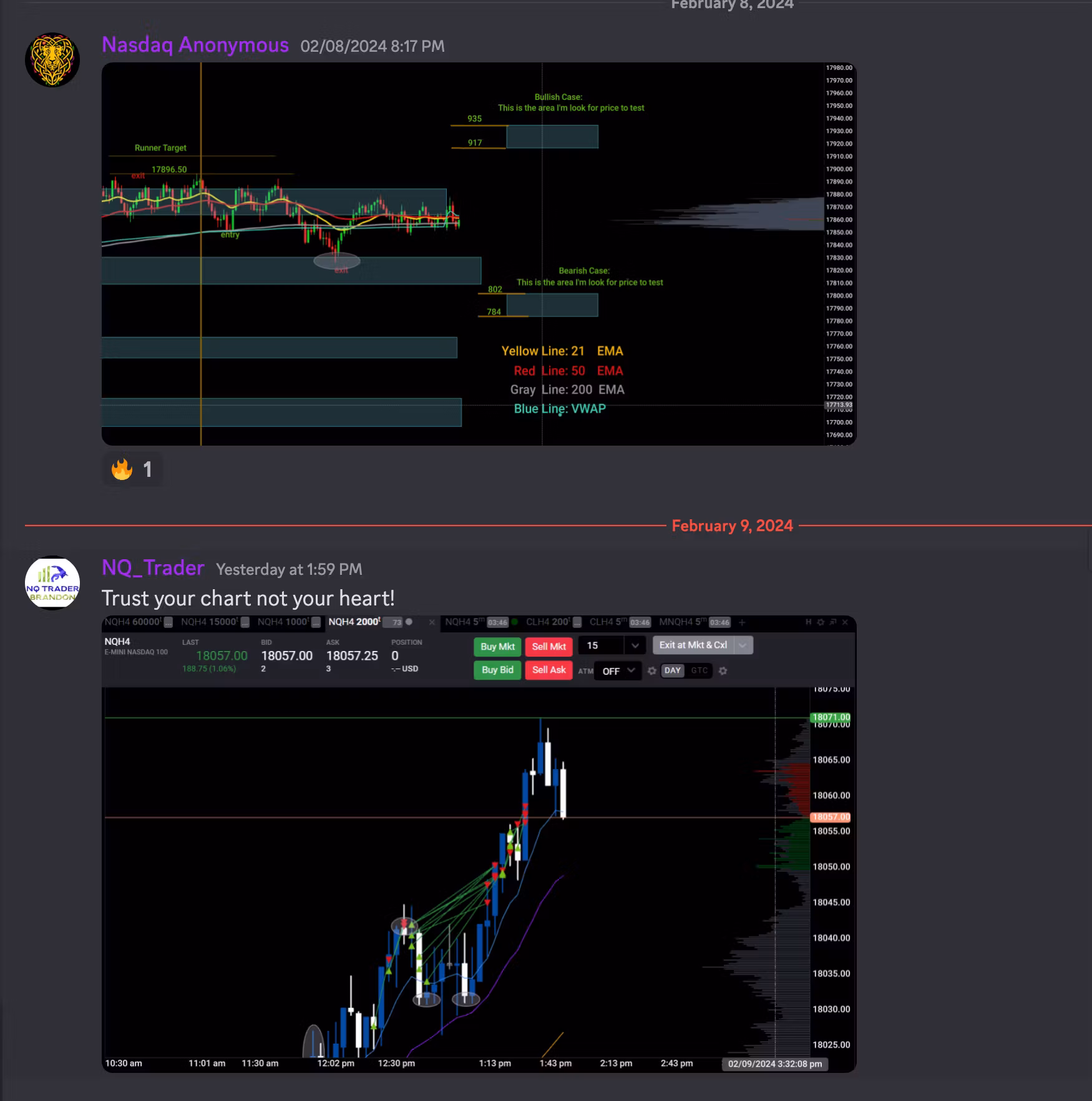Click Exit at Mkt & Cxl button
Screen dimensions: 1092x1101
693,645
